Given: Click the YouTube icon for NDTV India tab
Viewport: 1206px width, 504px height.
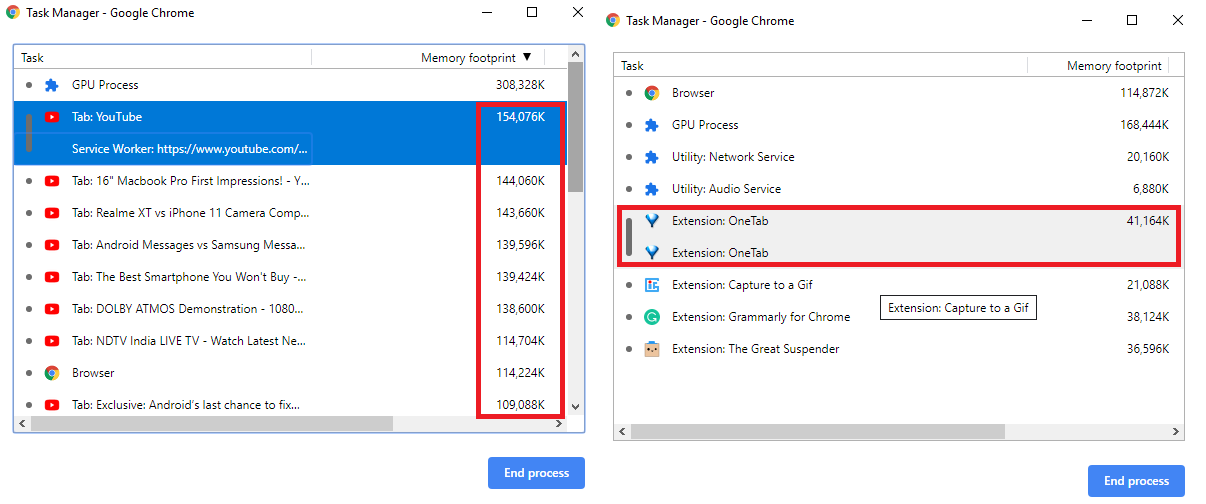Looking at the screenshot, I should (52, 341).
